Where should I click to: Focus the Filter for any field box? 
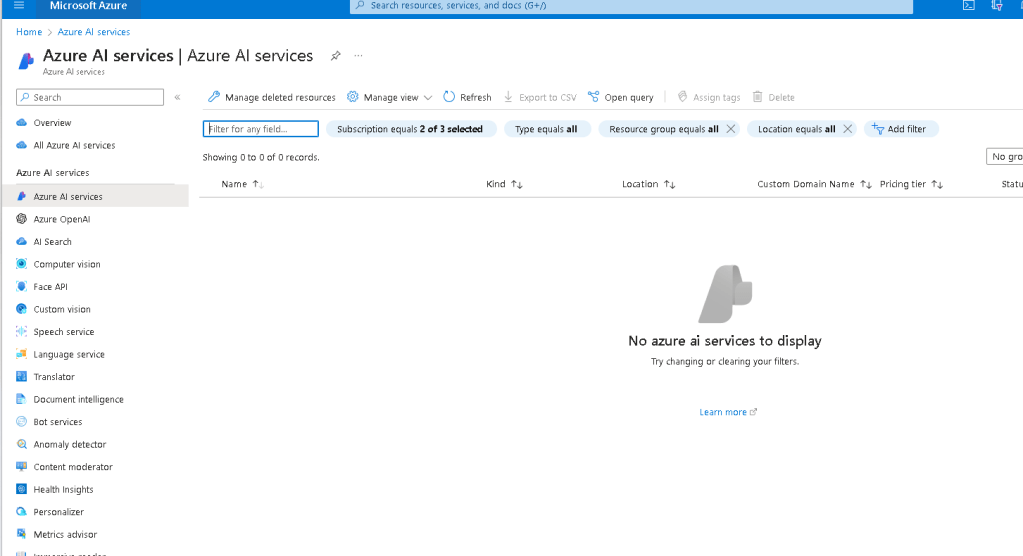coord(260,129)
